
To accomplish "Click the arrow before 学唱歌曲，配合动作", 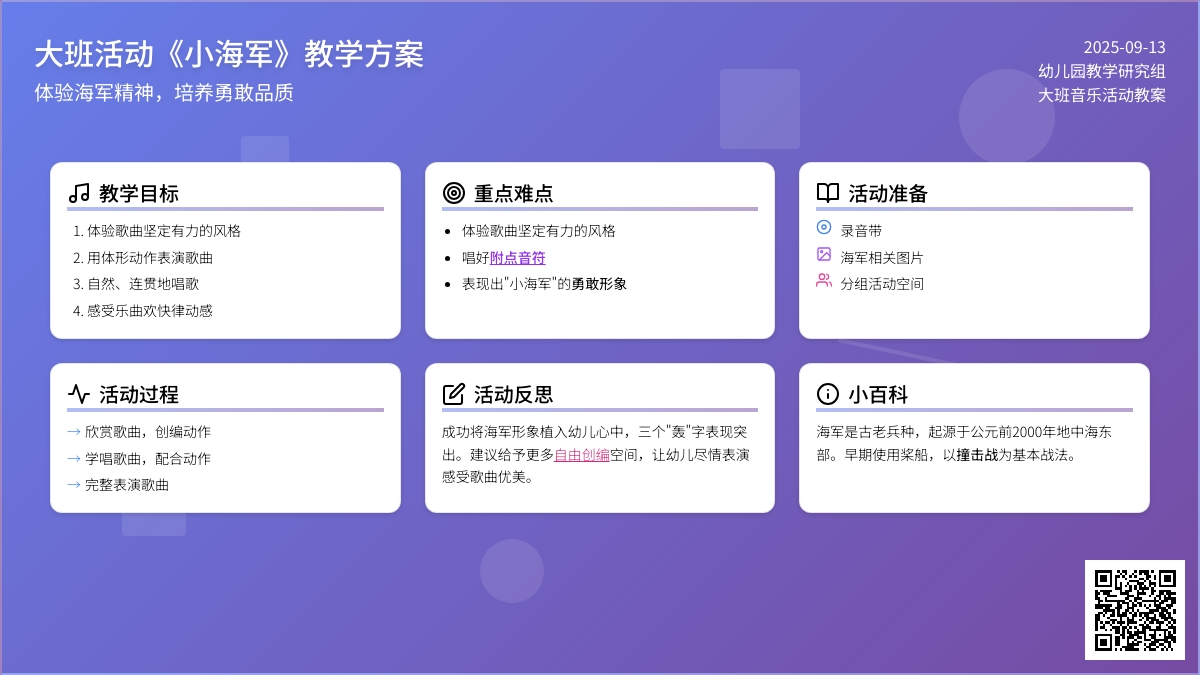I will click(x=74, y=459).
